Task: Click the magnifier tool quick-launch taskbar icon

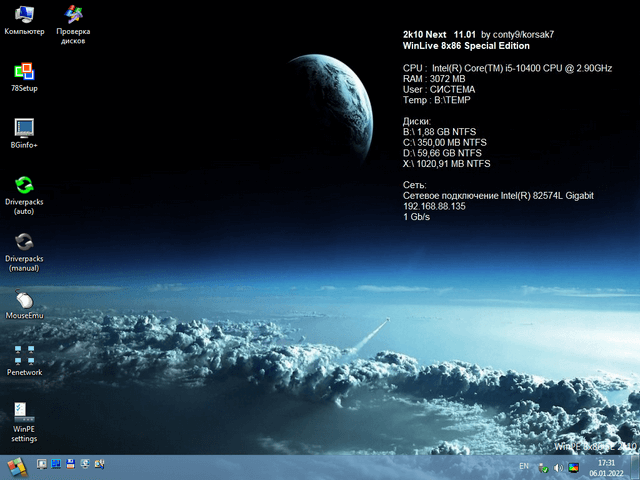Action: tap(100, 464)
